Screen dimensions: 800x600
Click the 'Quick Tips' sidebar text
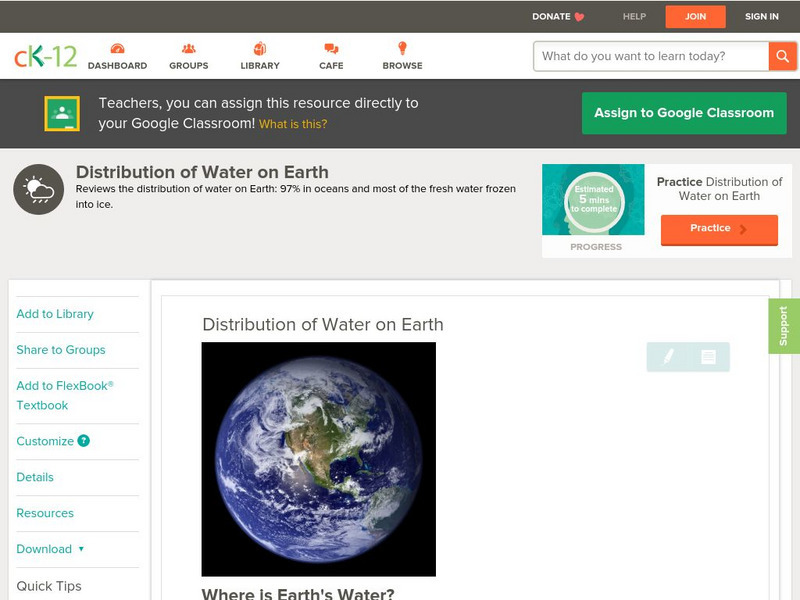[x=49, y=586]
